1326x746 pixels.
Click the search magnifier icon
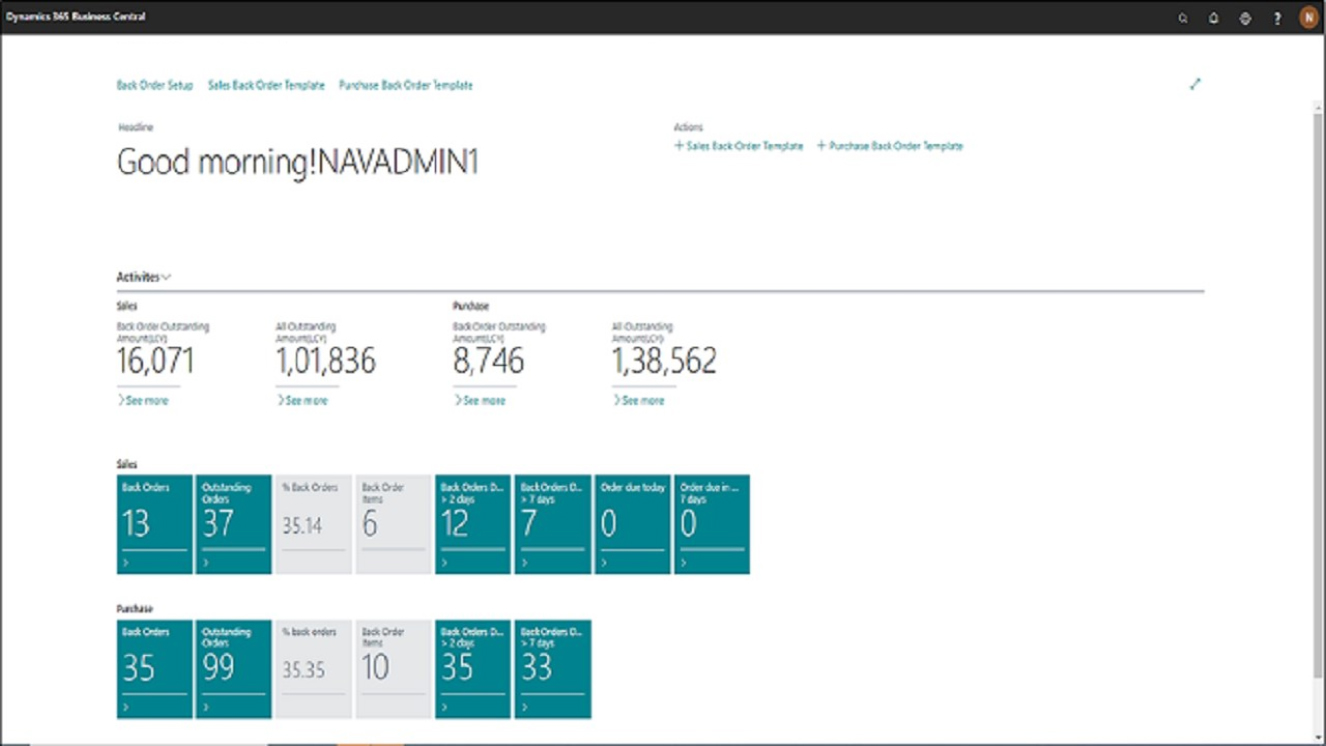pos(1182,18)
